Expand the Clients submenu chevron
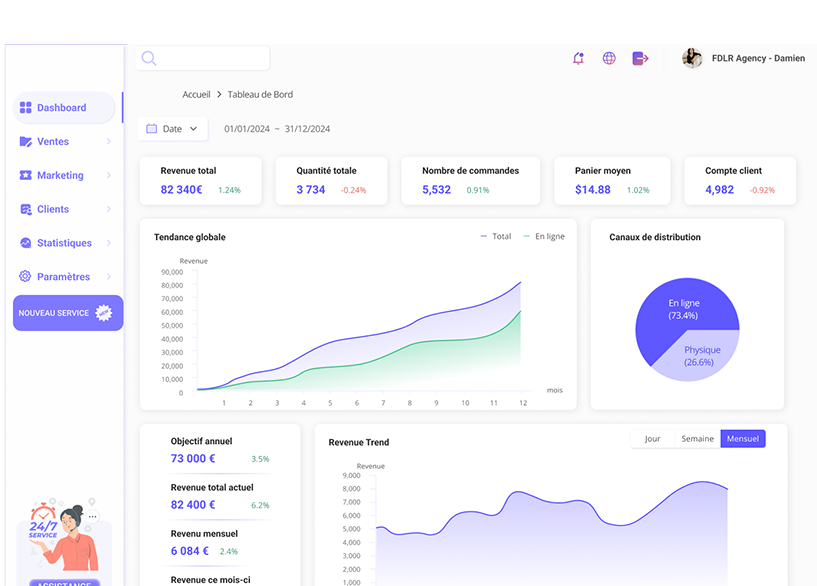Screen dimensions: 817x586 (108, 209)
